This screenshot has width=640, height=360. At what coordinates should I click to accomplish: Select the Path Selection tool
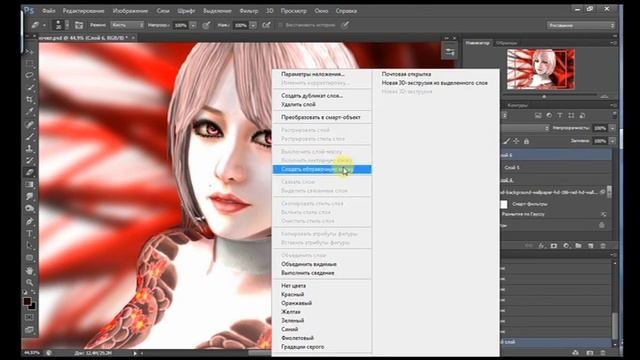29,246
